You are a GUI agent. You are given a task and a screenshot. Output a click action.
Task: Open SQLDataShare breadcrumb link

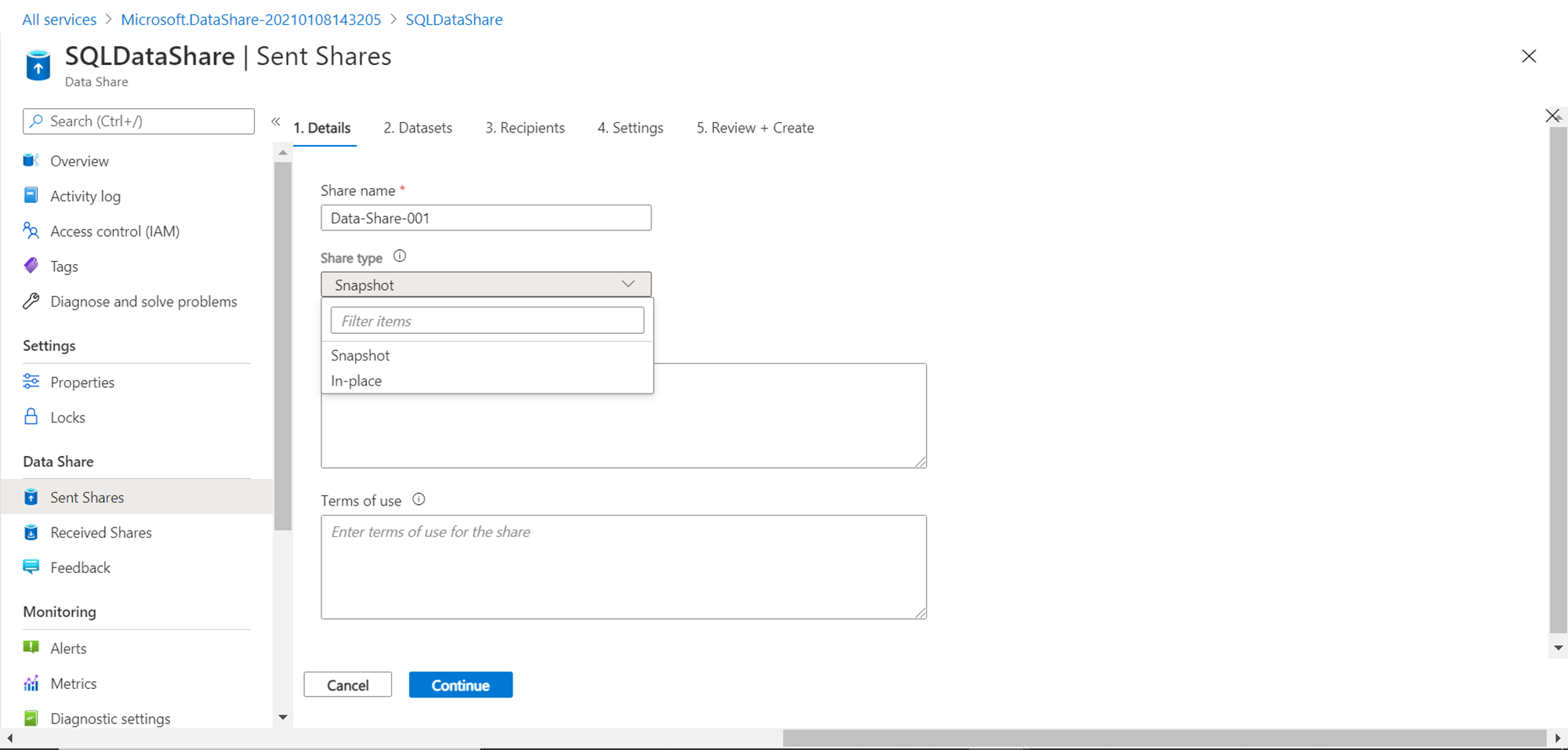(454, 20)
